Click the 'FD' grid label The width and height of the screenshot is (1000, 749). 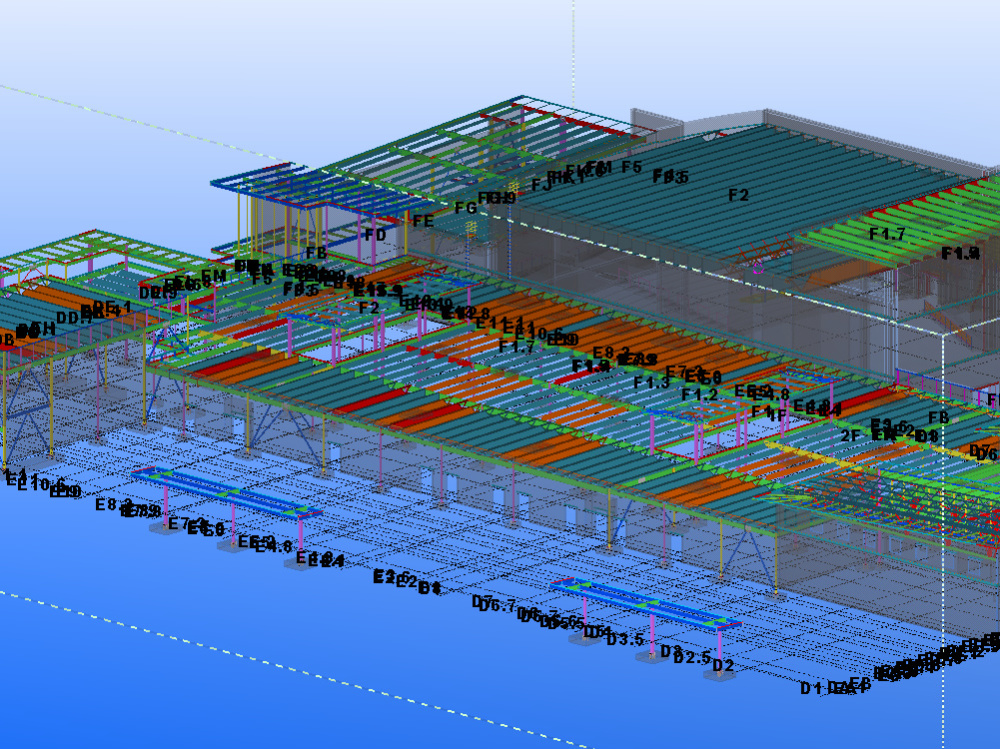tap(376, 235)
